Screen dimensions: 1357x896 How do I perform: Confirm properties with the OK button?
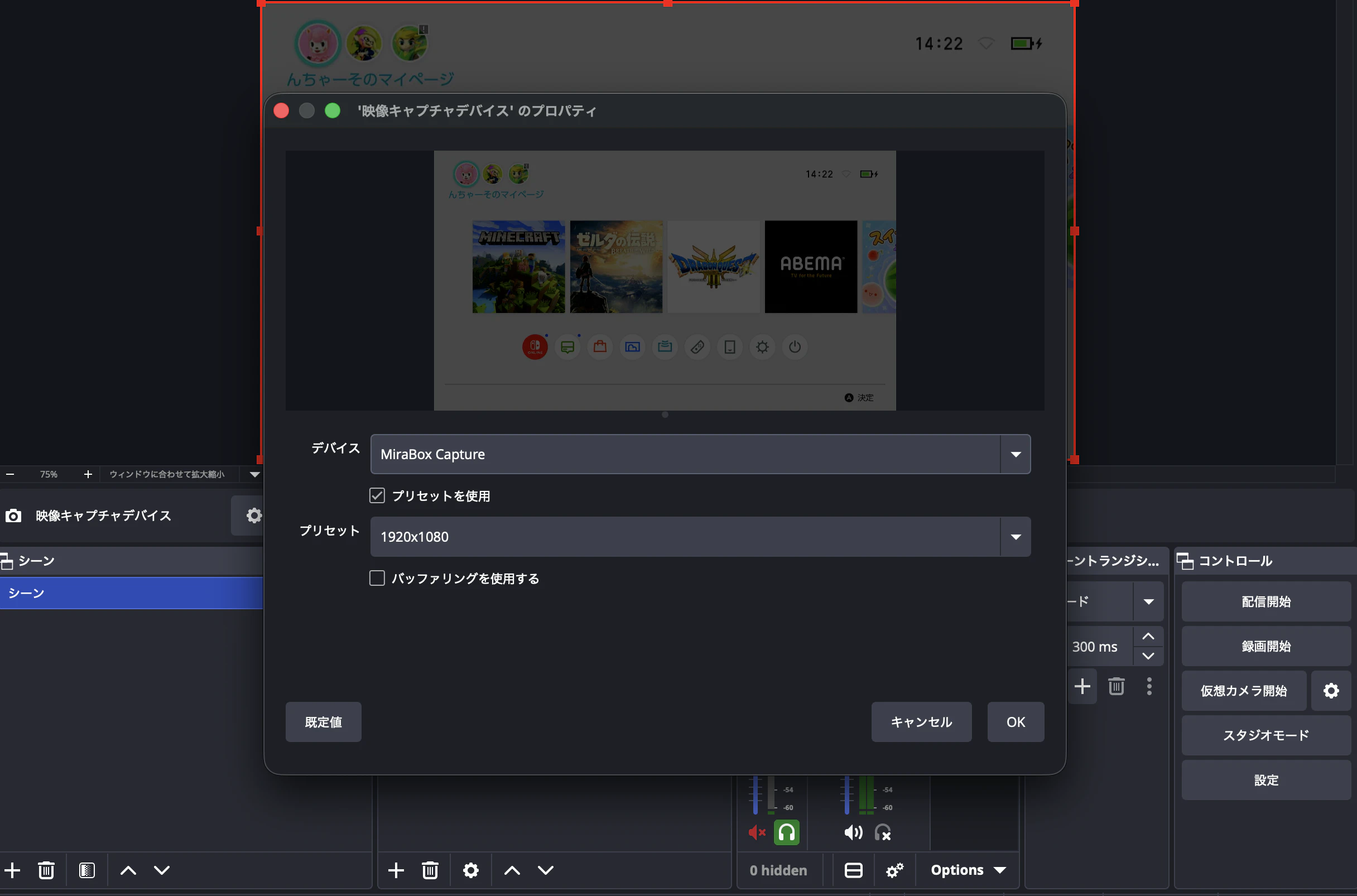1016,722
